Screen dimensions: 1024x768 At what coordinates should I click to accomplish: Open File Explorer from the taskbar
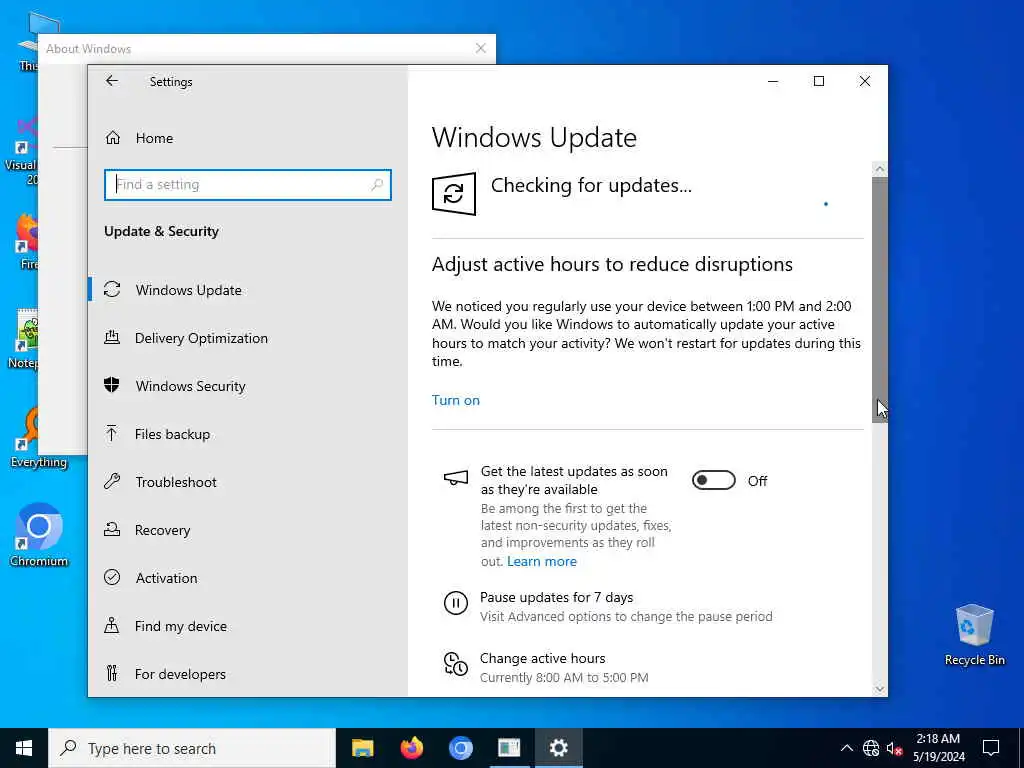tap(362, 748)
